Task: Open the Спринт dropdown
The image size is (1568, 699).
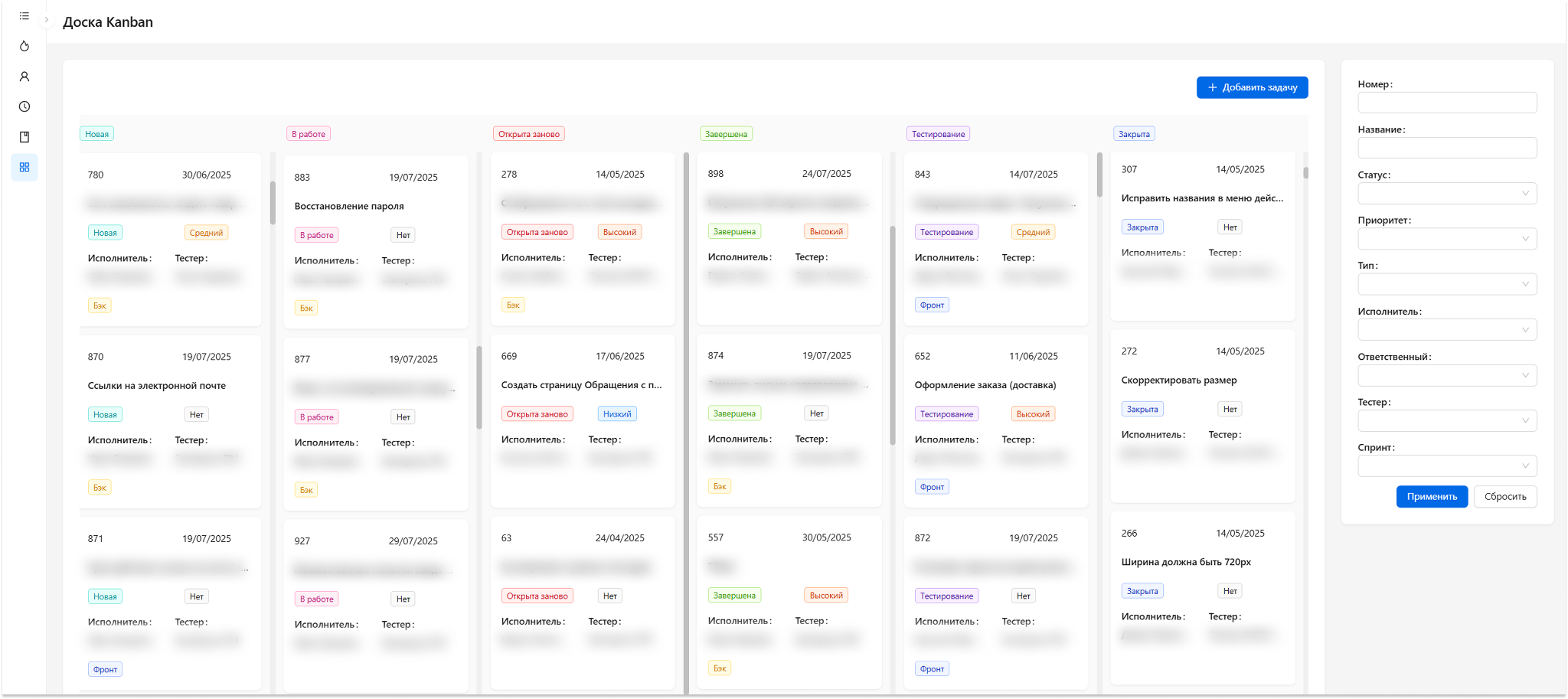Action: point(1446,466)
